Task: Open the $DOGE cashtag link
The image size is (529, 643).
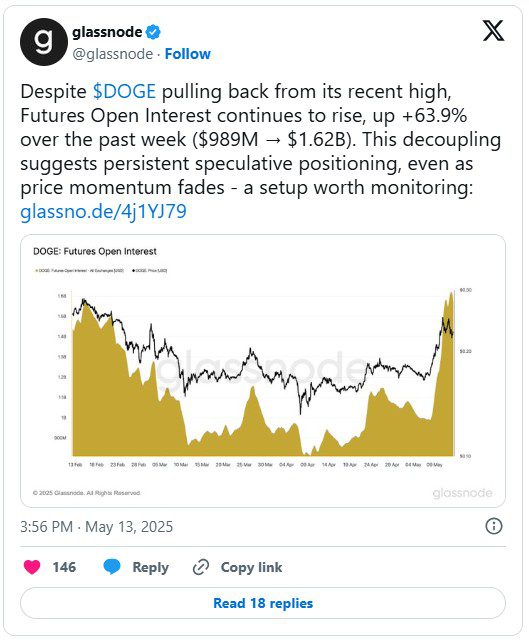Action: pos(124,91)
